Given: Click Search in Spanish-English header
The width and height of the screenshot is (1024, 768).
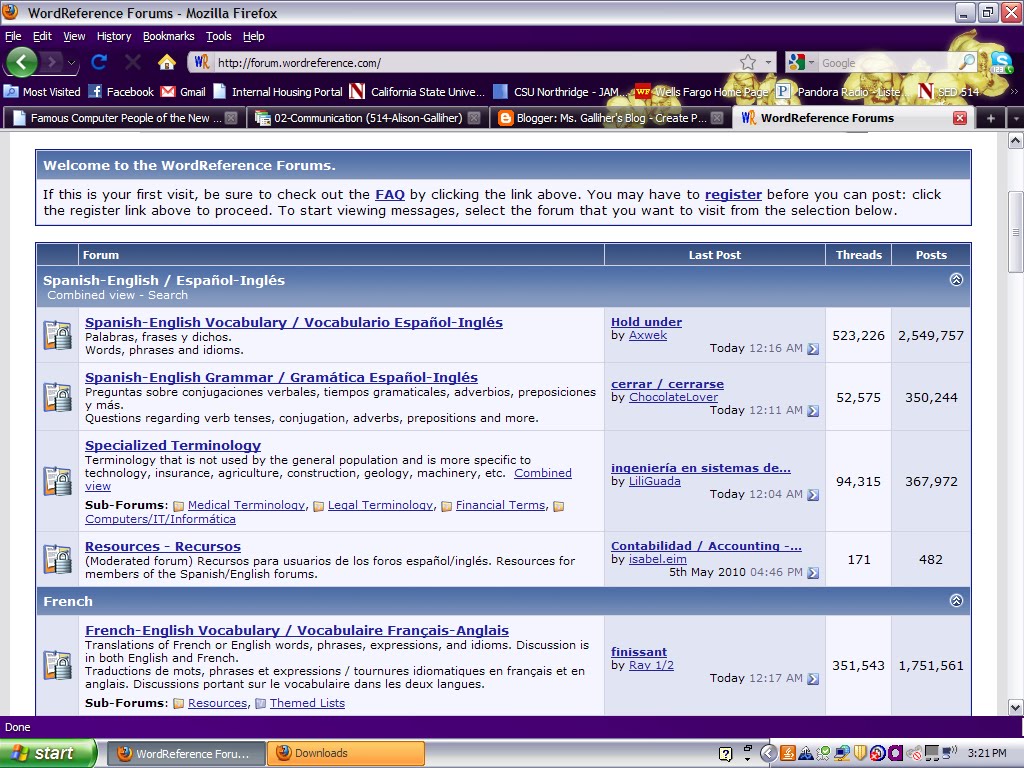Looking at the screenshot, I should coord(168,295).
